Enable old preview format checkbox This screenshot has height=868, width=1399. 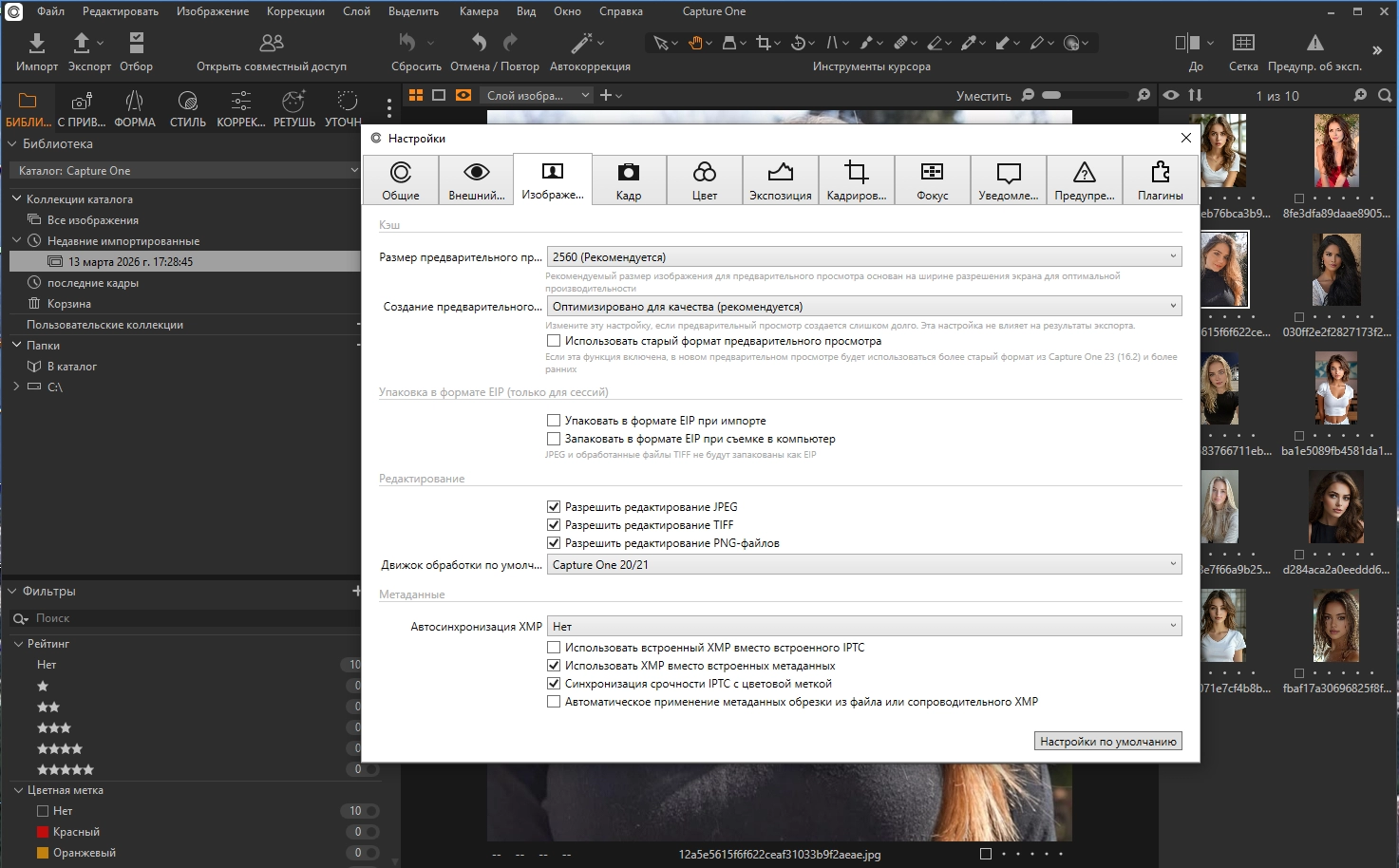pos(554,341)
